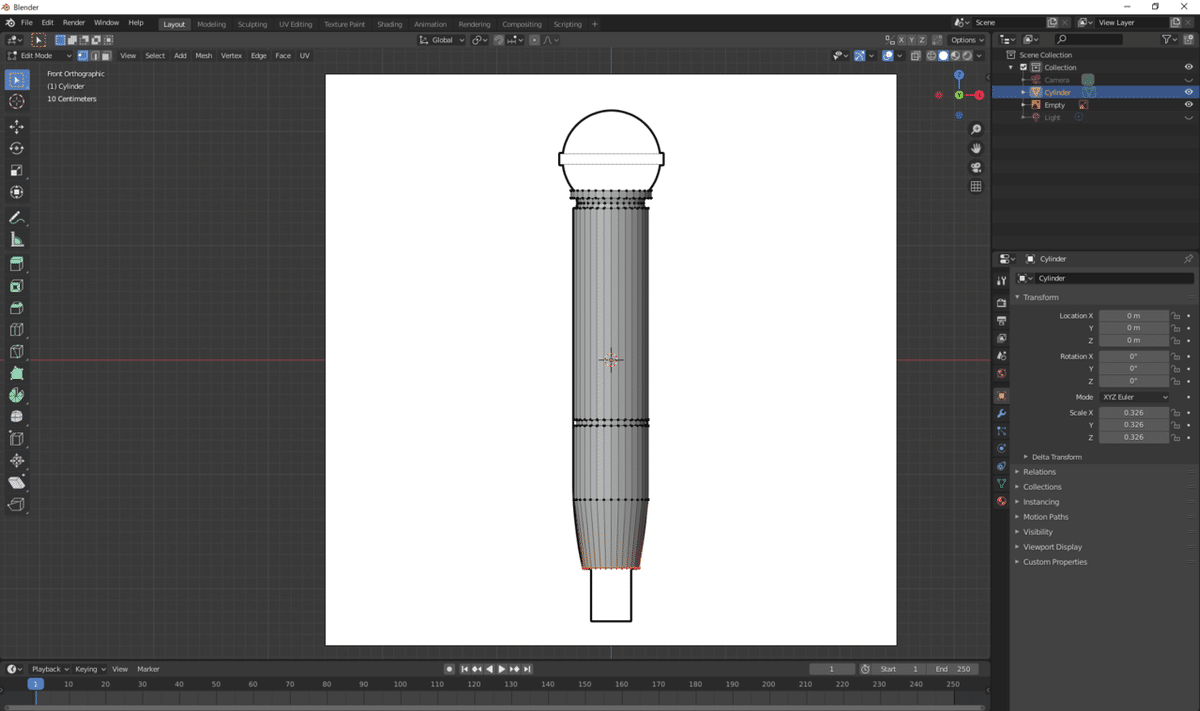
Task: Select the Edge Slide tool
Action: pyautogui.click(x=16, y=438)
